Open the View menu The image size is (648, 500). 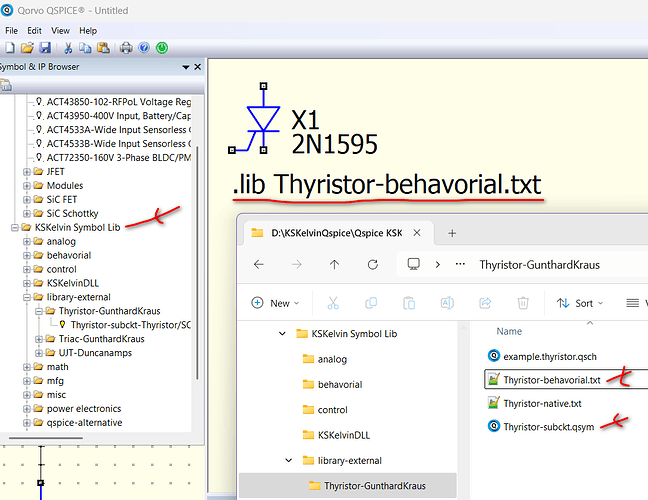coord(60,31)
